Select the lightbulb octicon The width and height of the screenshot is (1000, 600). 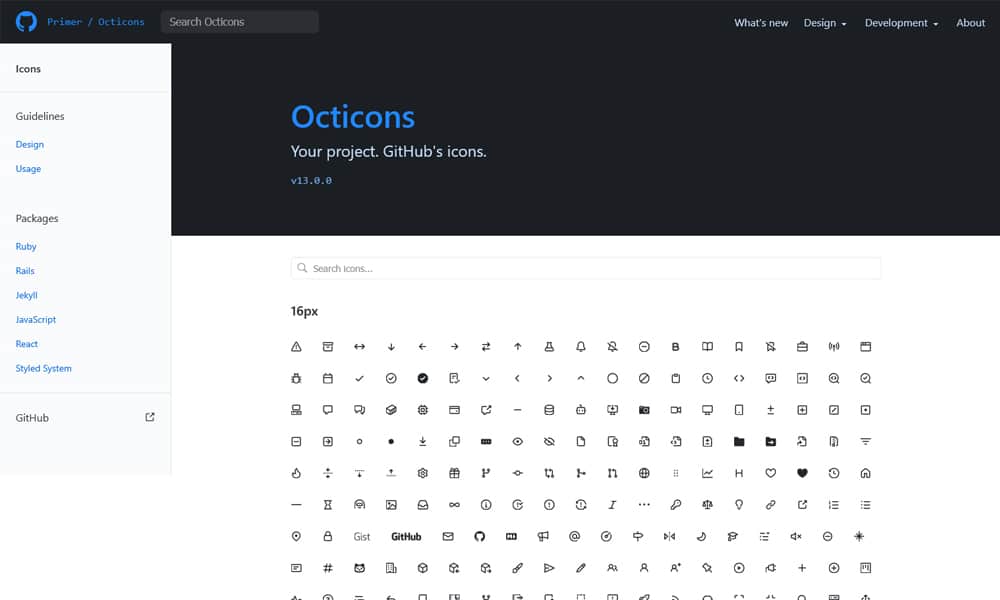pos(738,505)
